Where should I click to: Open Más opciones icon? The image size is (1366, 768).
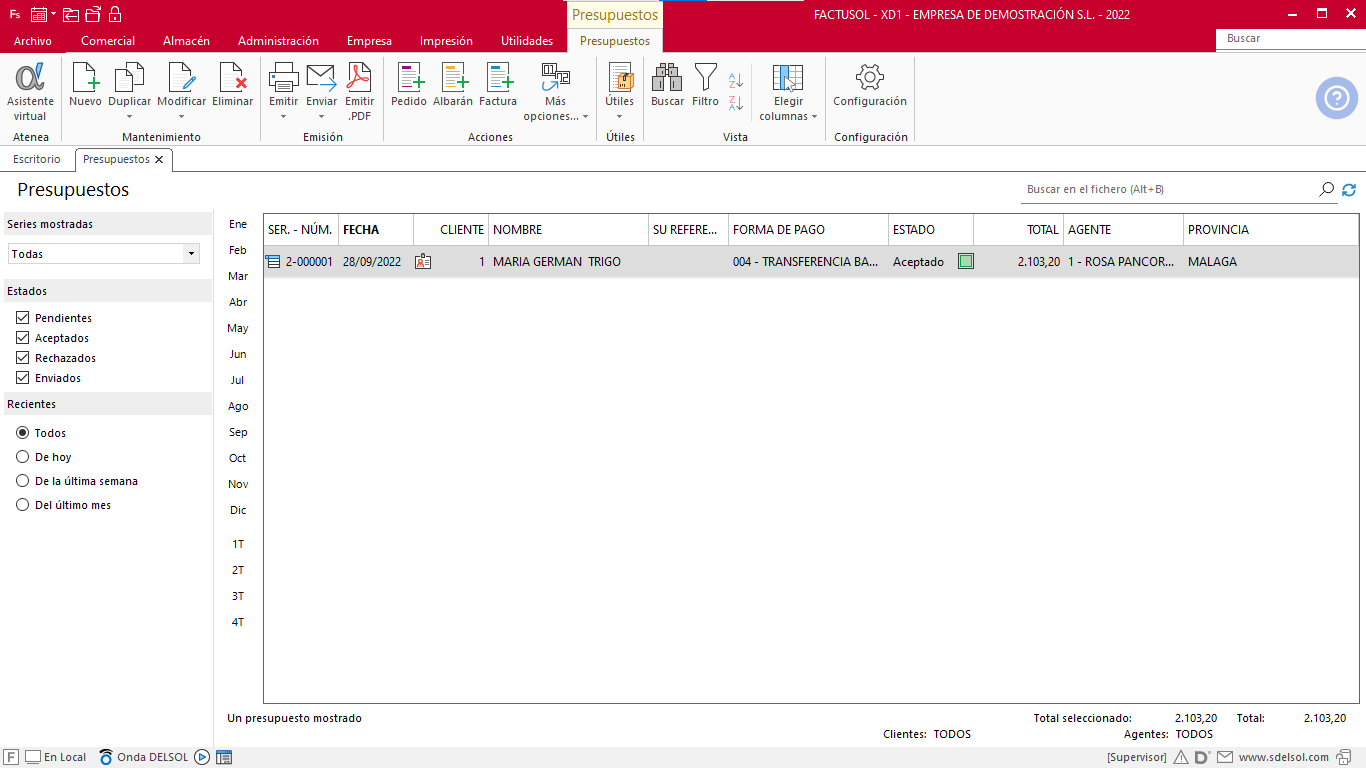pos(556,78)
